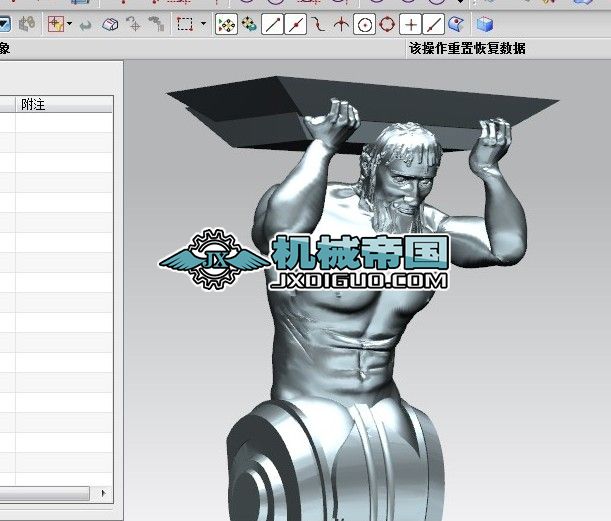
Task: Toggle the Intersection snap option
Action: click(x=341, y=25)
